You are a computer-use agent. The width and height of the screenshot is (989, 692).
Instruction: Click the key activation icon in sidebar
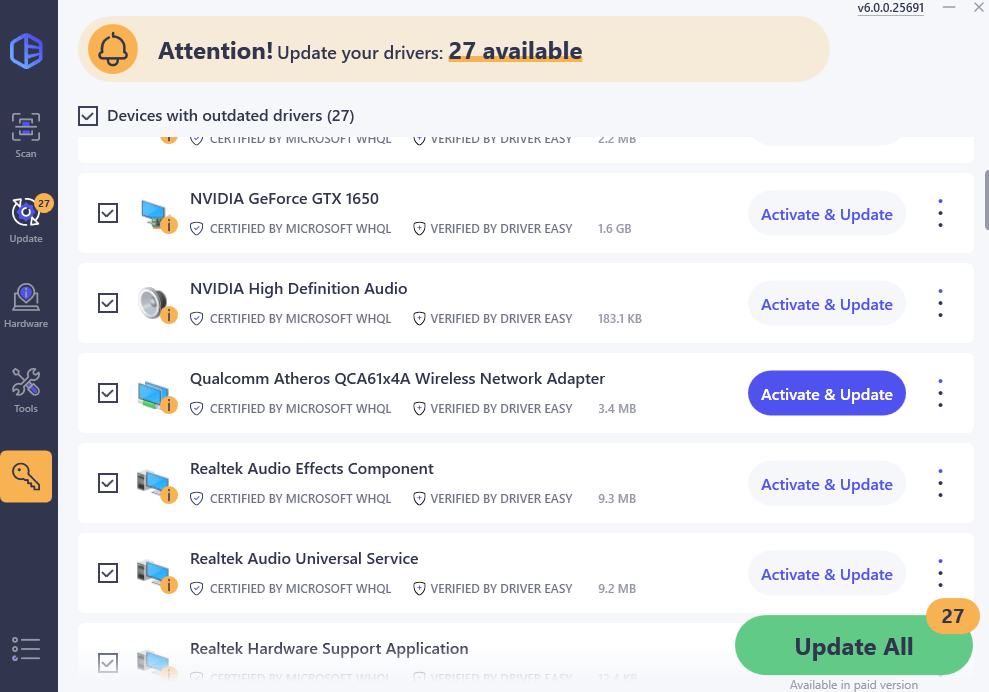(26, 476)
